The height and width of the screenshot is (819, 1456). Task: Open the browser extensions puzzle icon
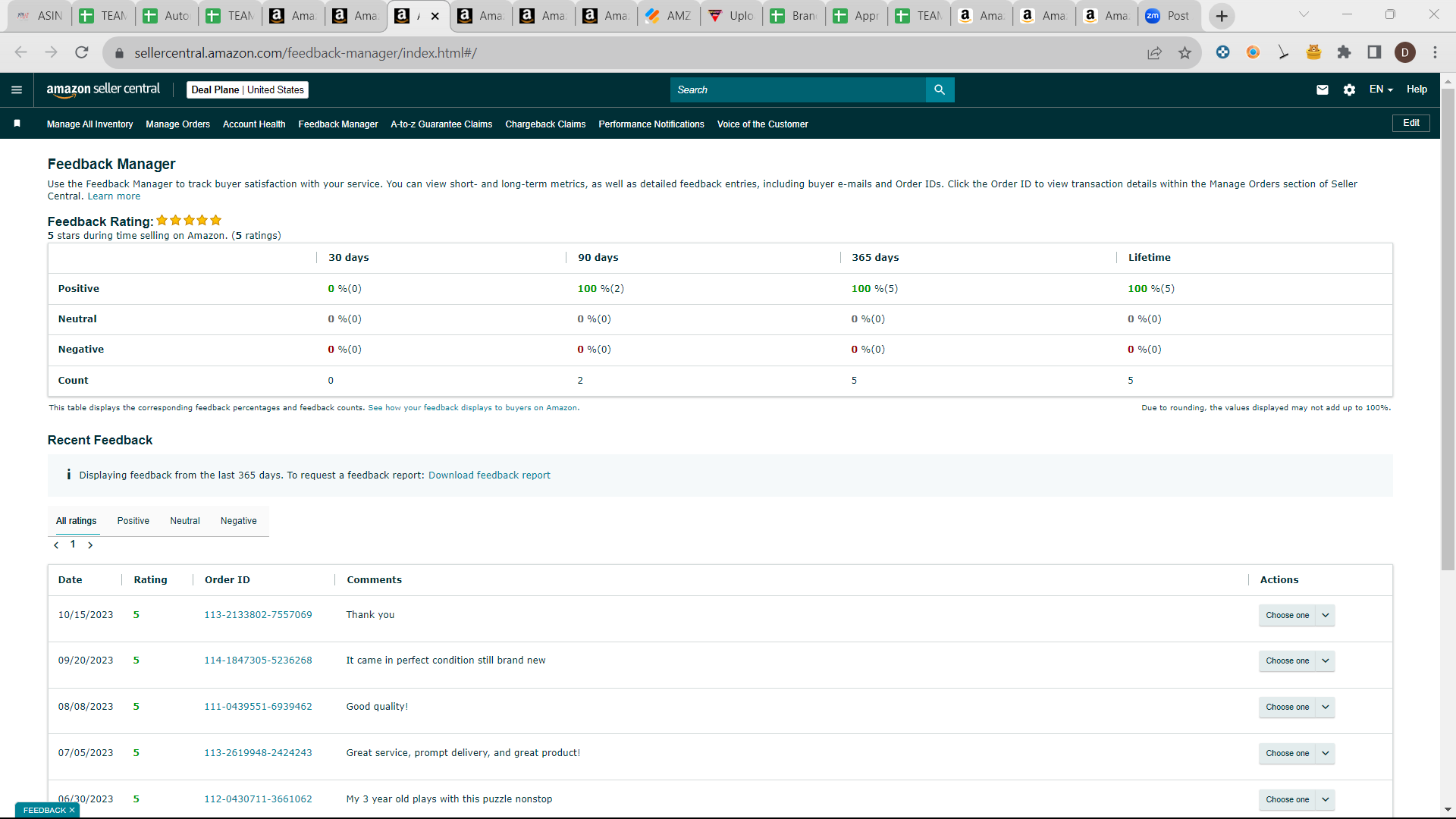[x=1344, y=52]
